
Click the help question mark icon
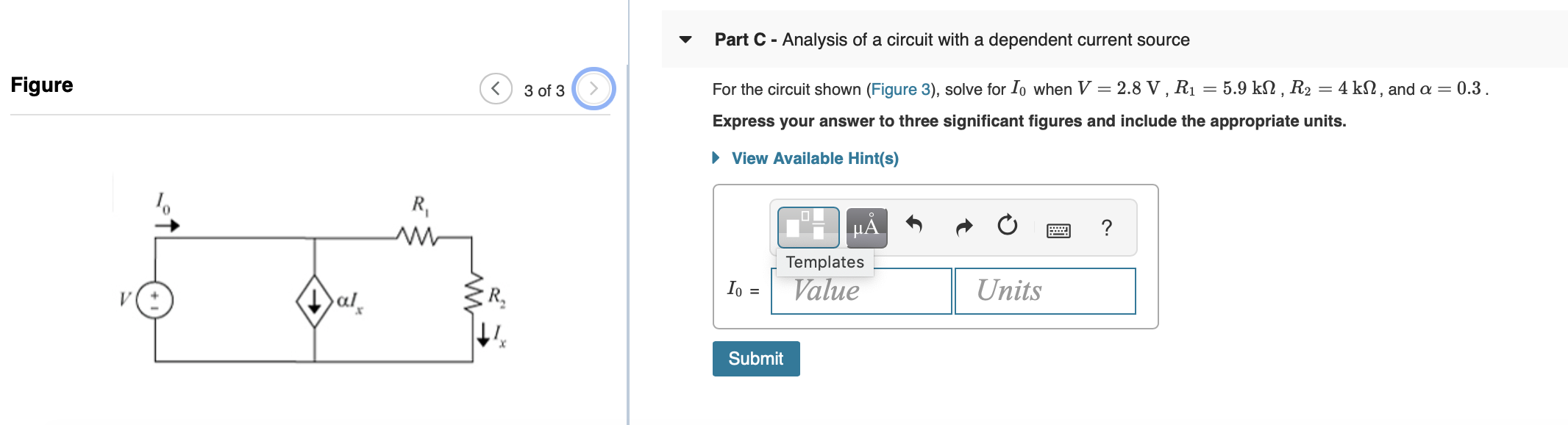(1106, 227)
